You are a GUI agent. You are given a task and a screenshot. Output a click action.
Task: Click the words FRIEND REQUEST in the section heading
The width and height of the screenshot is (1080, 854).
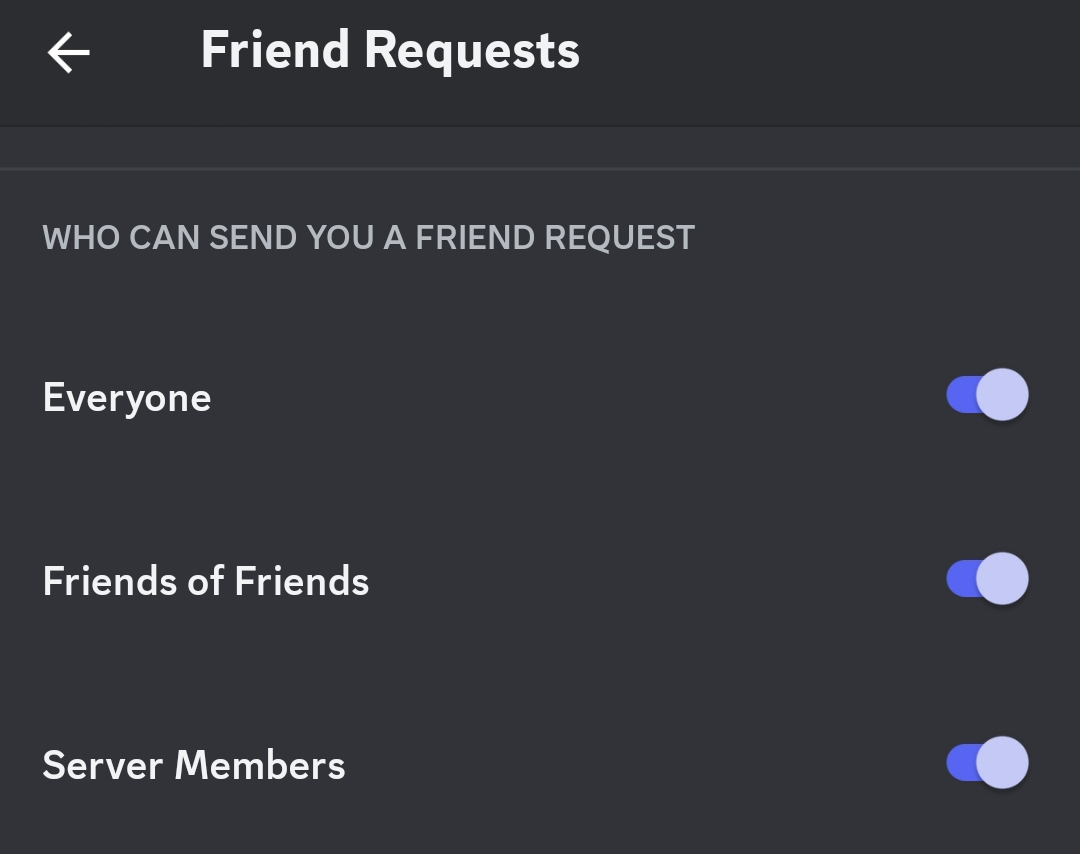point(554,238)
